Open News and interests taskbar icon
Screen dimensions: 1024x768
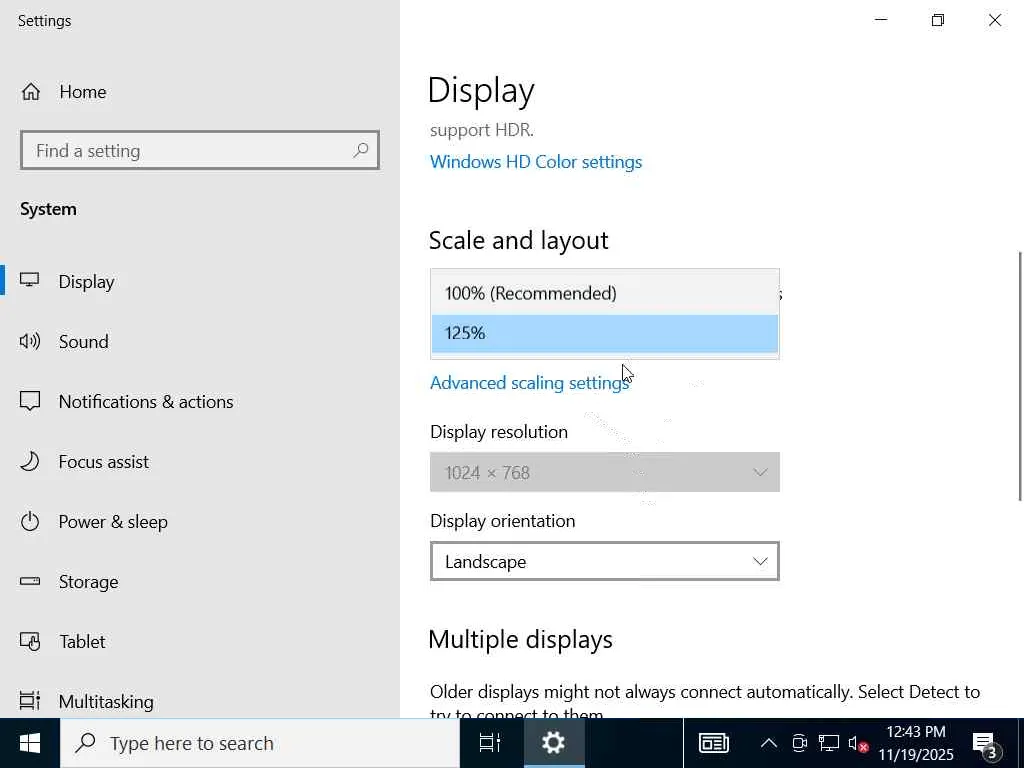(714, 743)
